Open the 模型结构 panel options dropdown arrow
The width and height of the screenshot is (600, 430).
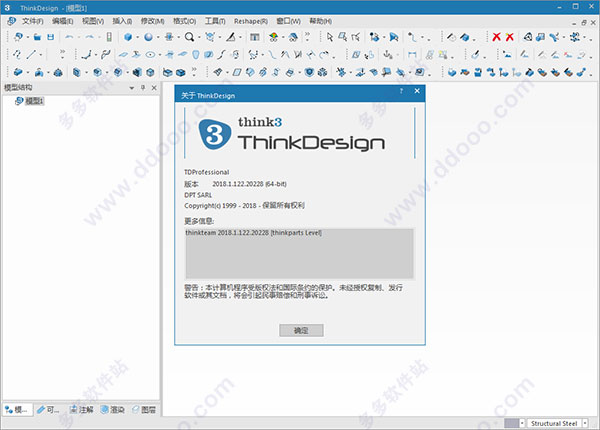tap(132, 88)
